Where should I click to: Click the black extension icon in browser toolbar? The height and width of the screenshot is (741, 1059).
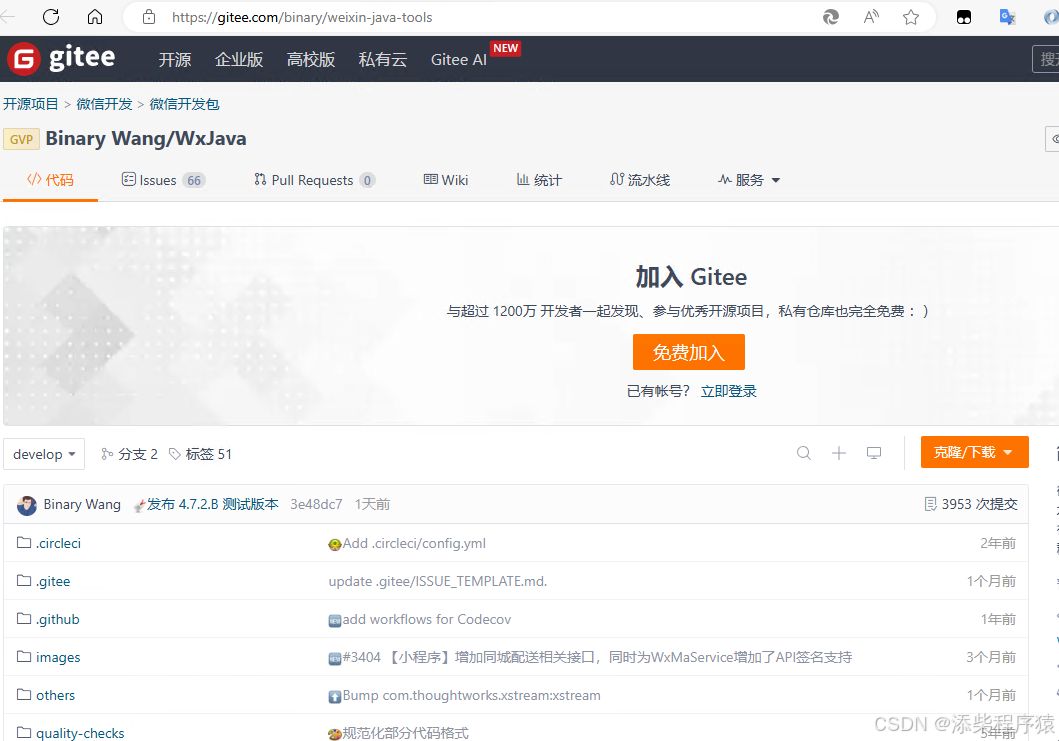tap(964, 18)
